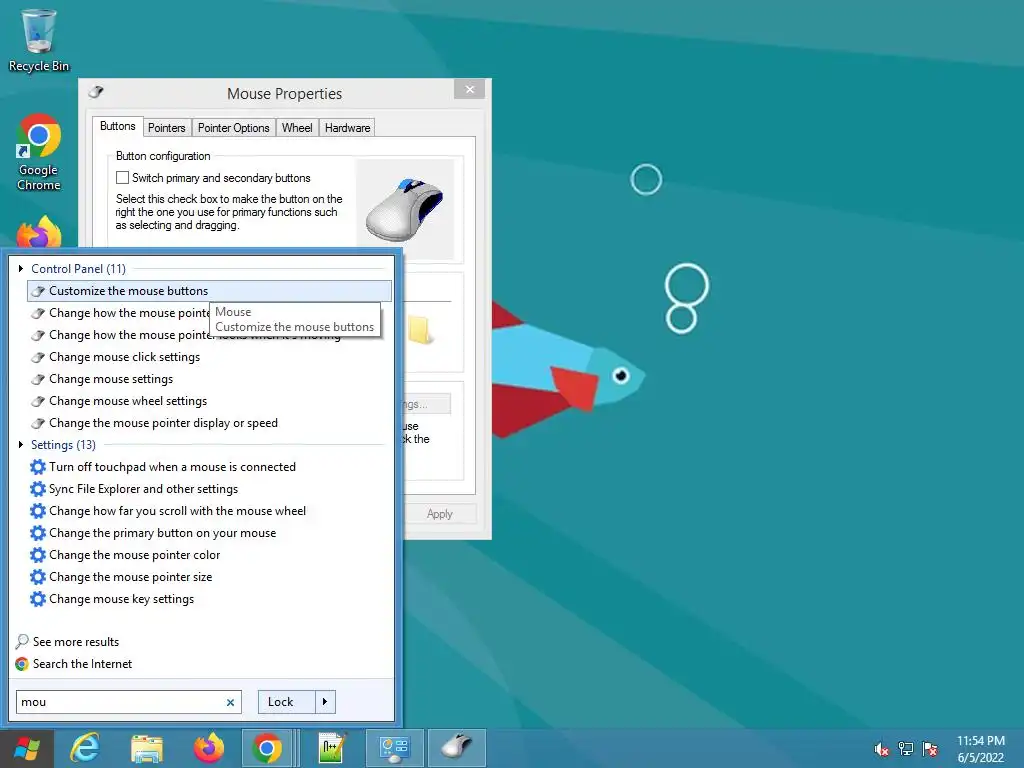
Task: Switch to Mouse Properties taskbar item
Action: click(x=456, y=748)
